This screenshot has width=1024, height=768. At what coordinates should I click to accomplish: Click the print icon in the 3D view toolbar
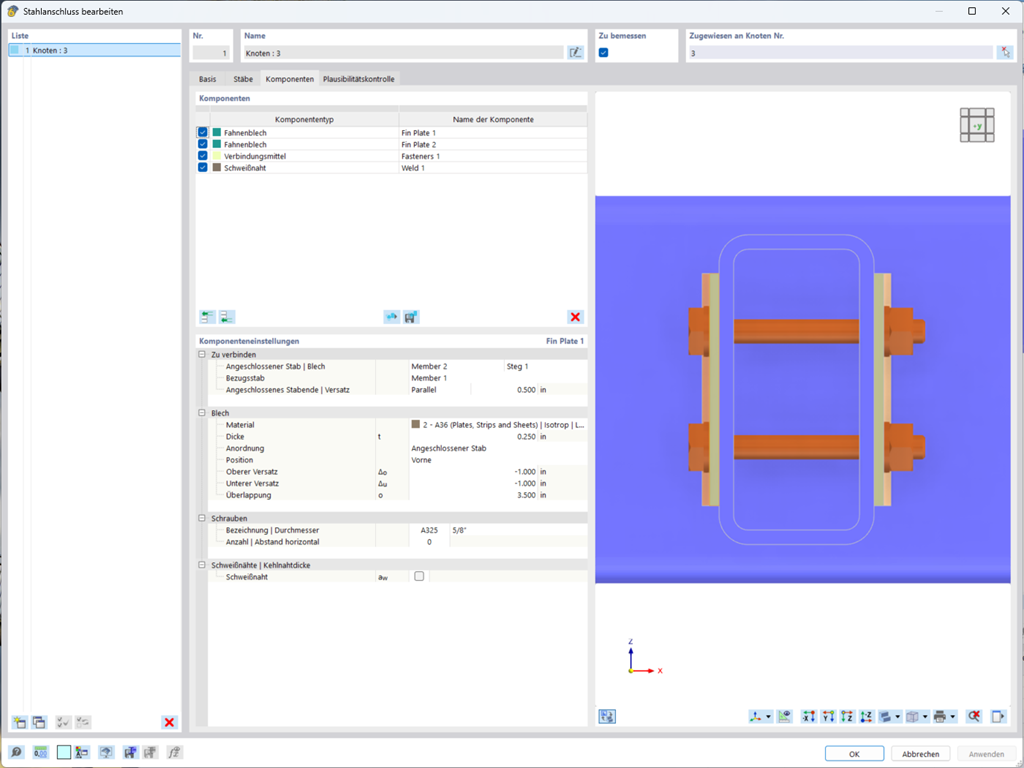pyautogui.click(x=940, y=716)
